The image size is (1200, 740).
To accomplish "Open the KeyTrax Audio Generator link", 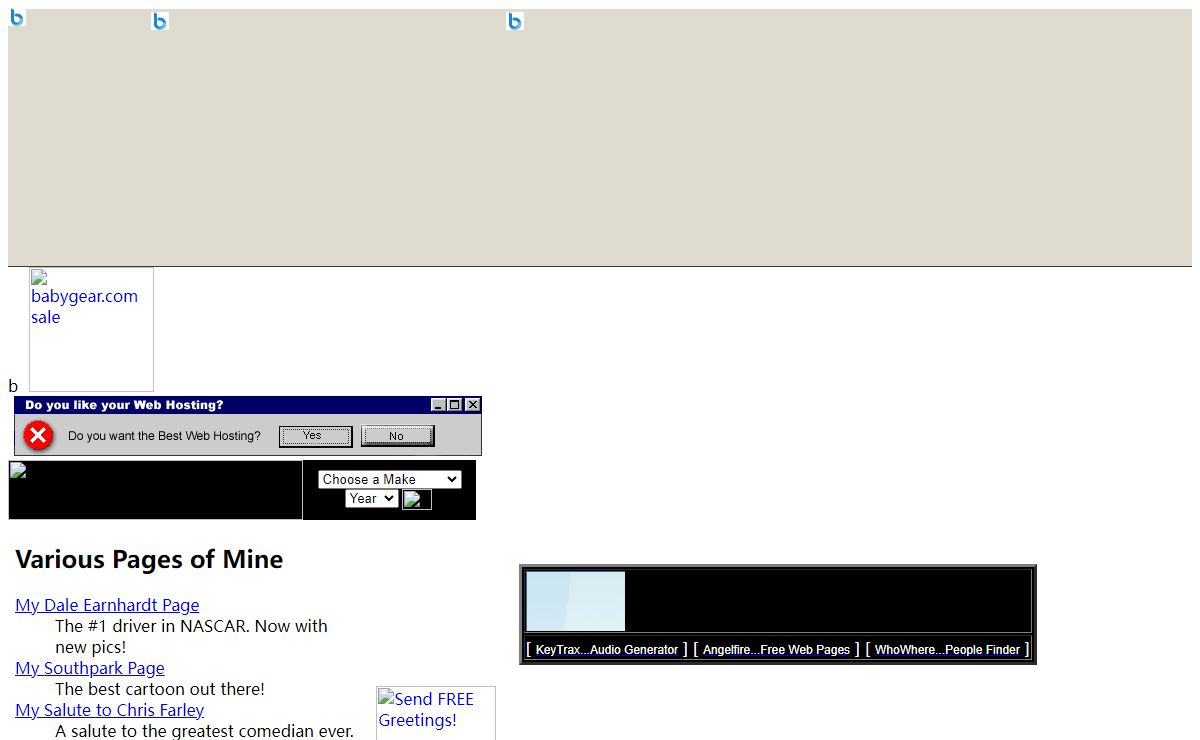I will coord(606,650).
